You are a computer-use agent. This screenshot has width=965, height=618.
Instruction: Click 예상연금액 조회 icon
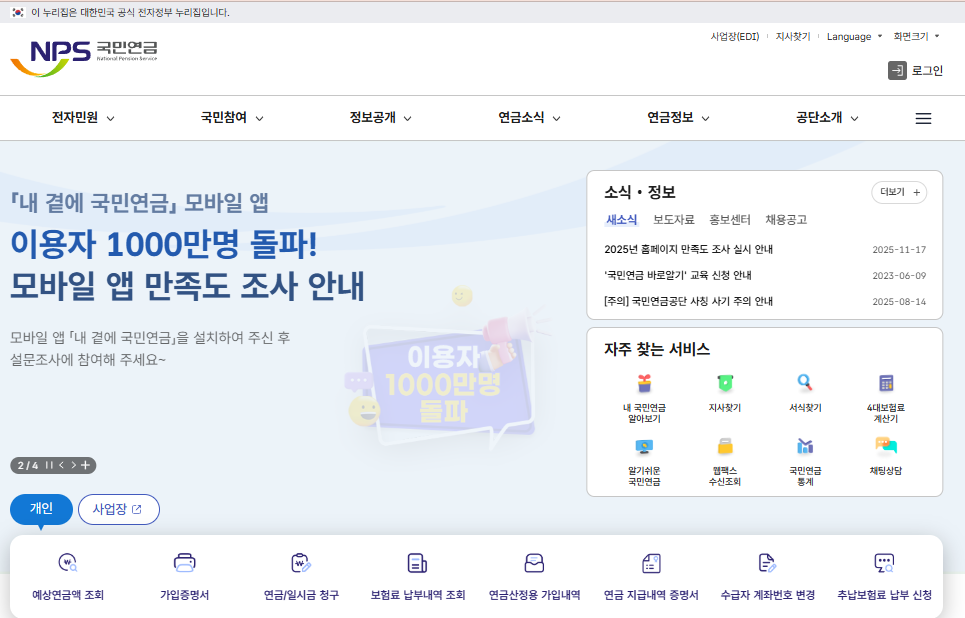(x=68, y=563)
